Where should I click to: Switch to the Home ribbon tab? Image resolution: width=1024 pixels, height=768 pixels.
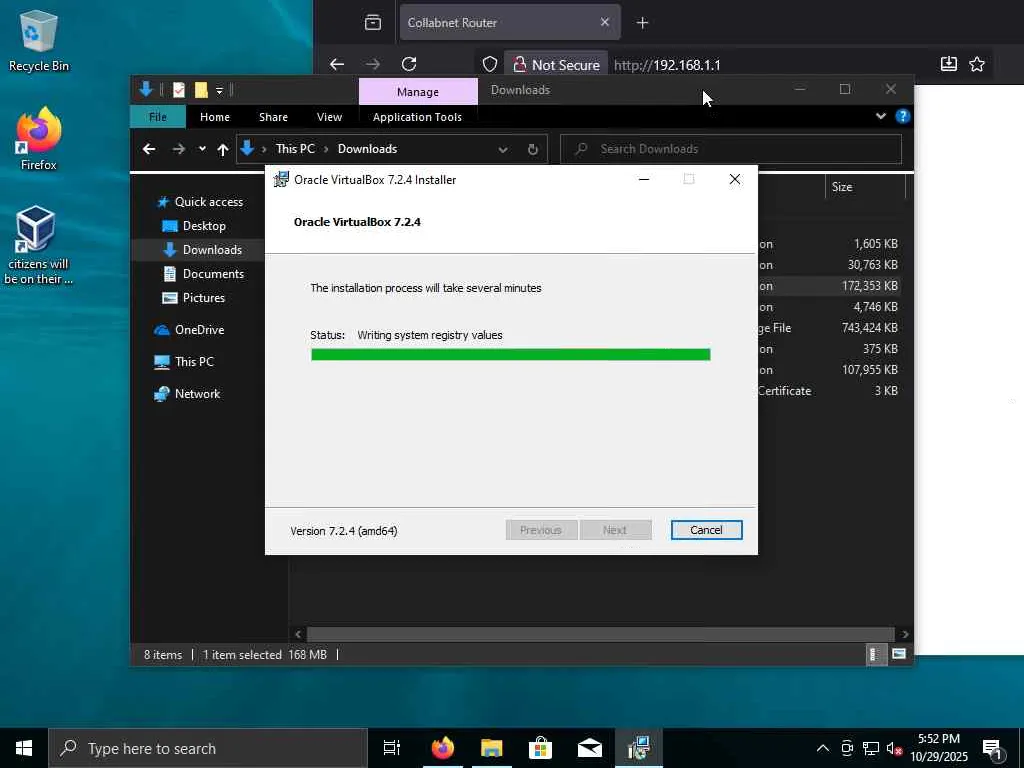215,117
